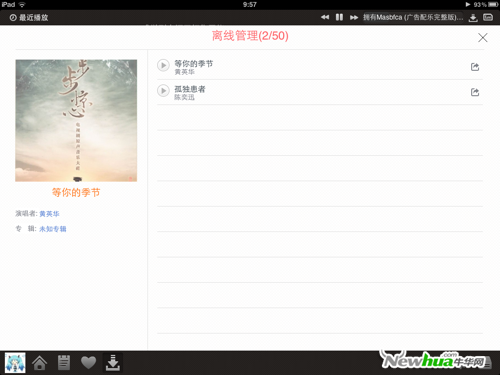Viewport: 500px width, 375px height.
Task: Pause the current playback
Action: click(339, 17)
